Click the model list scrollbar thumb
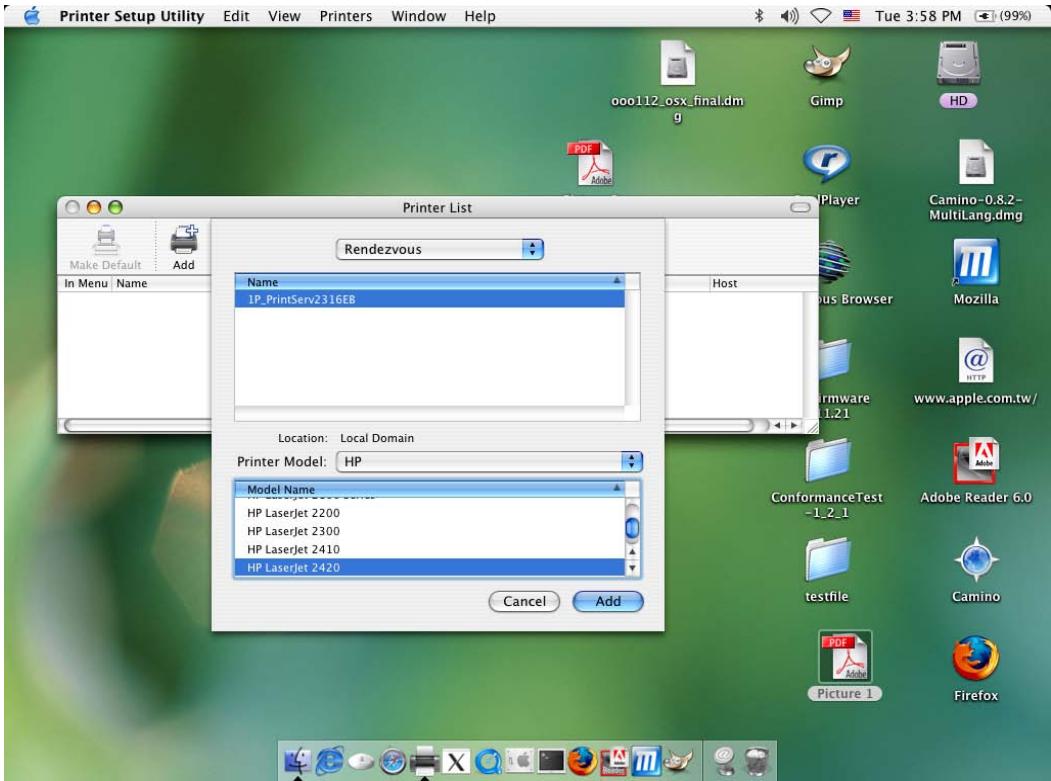The height and width of the screenshot is (781, 1051). tap(632, 528)
